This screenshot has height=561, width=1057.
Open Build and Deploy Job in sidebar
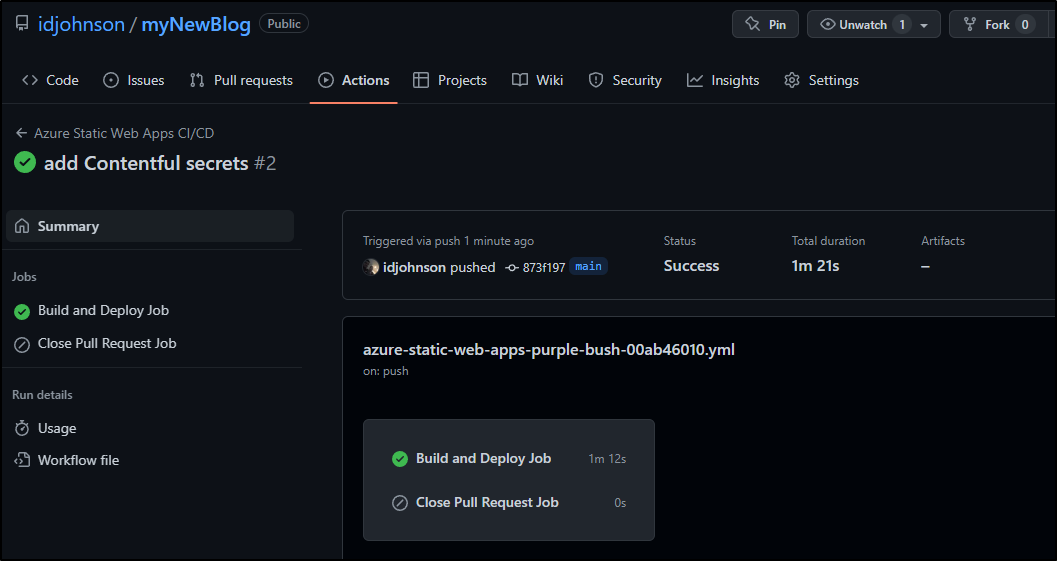tap(103, 310)
